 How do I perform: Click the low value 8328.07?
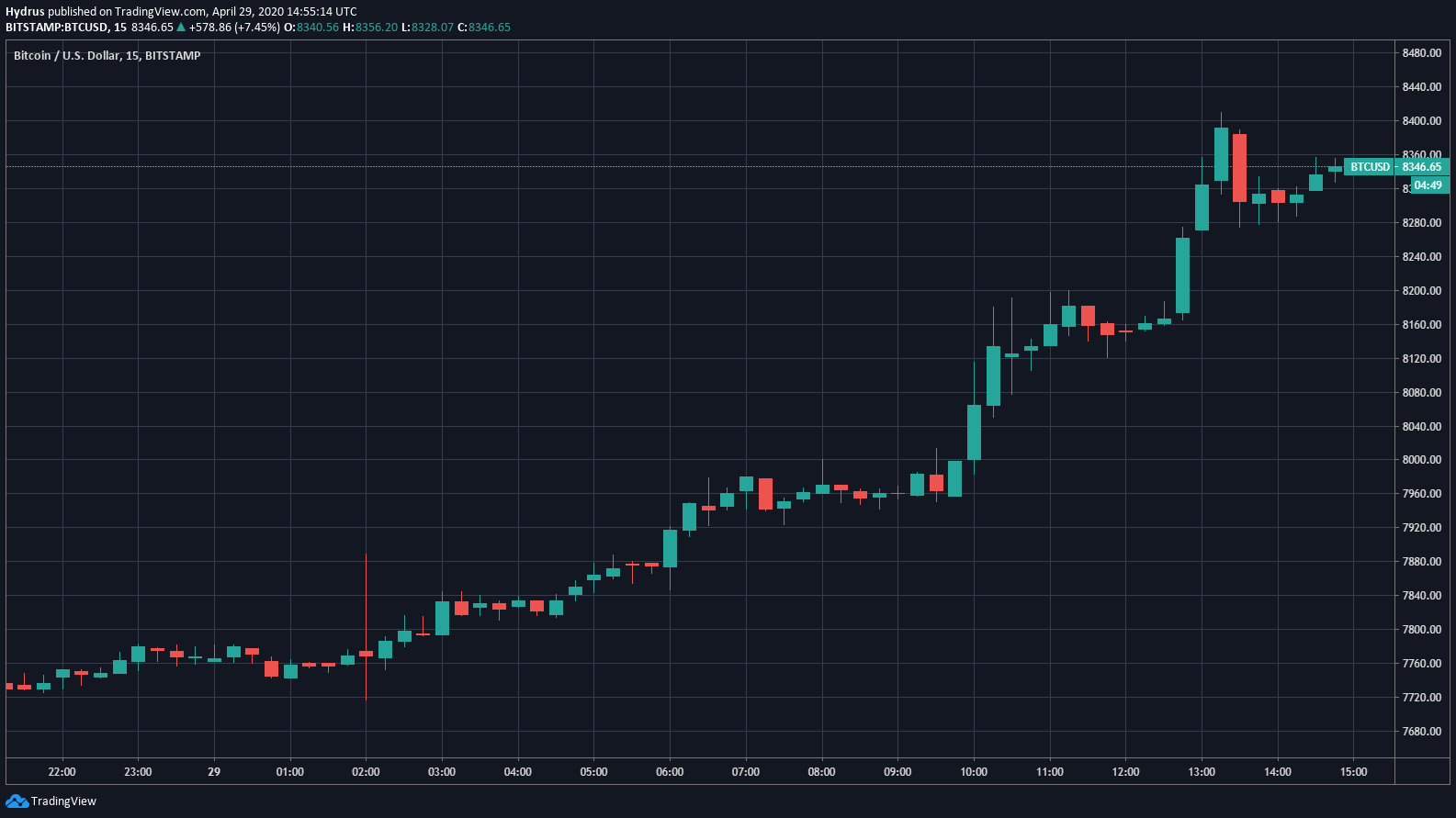click(433, 28)
